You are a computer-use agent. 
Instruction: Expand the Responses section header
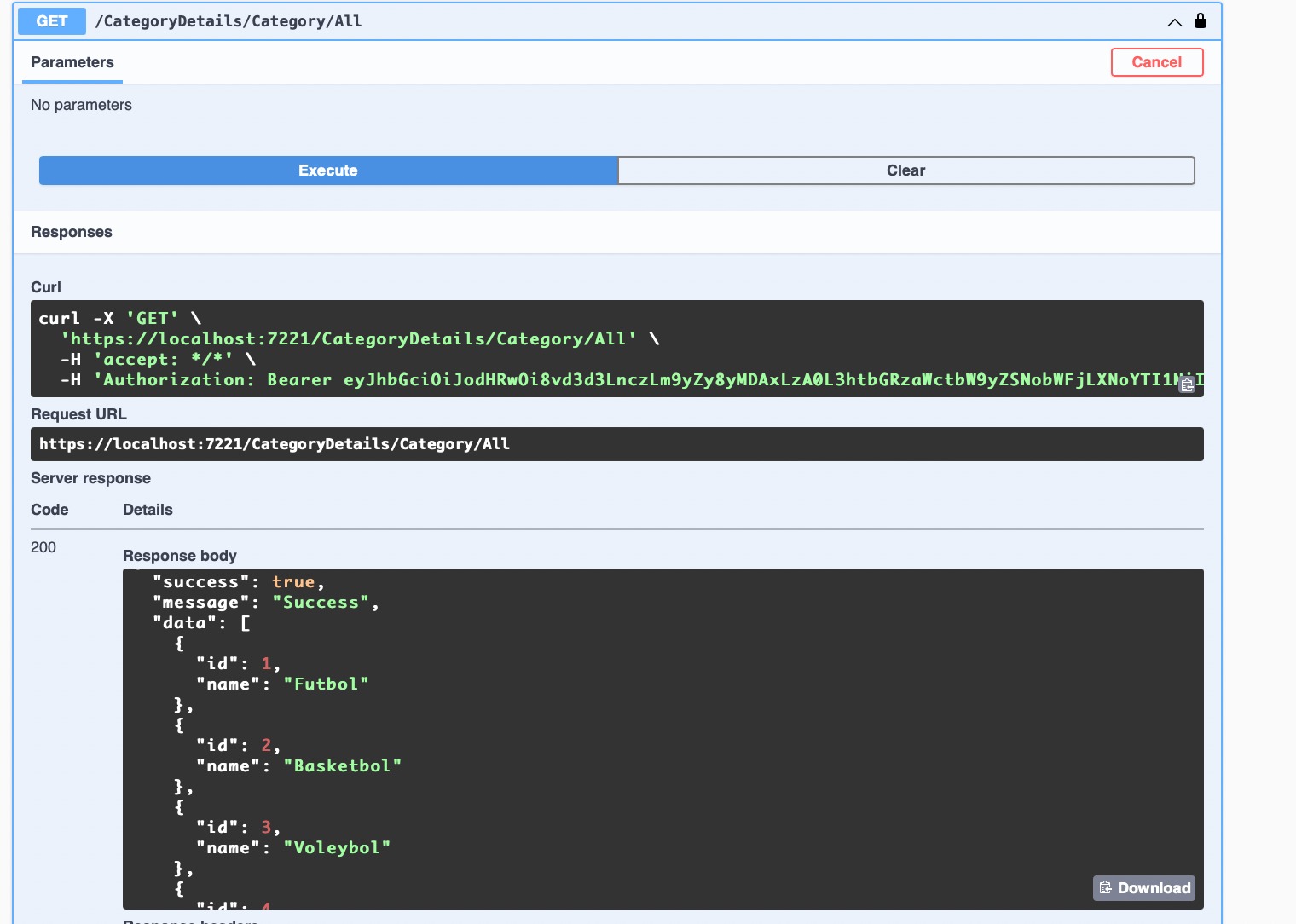coord(72,232)
